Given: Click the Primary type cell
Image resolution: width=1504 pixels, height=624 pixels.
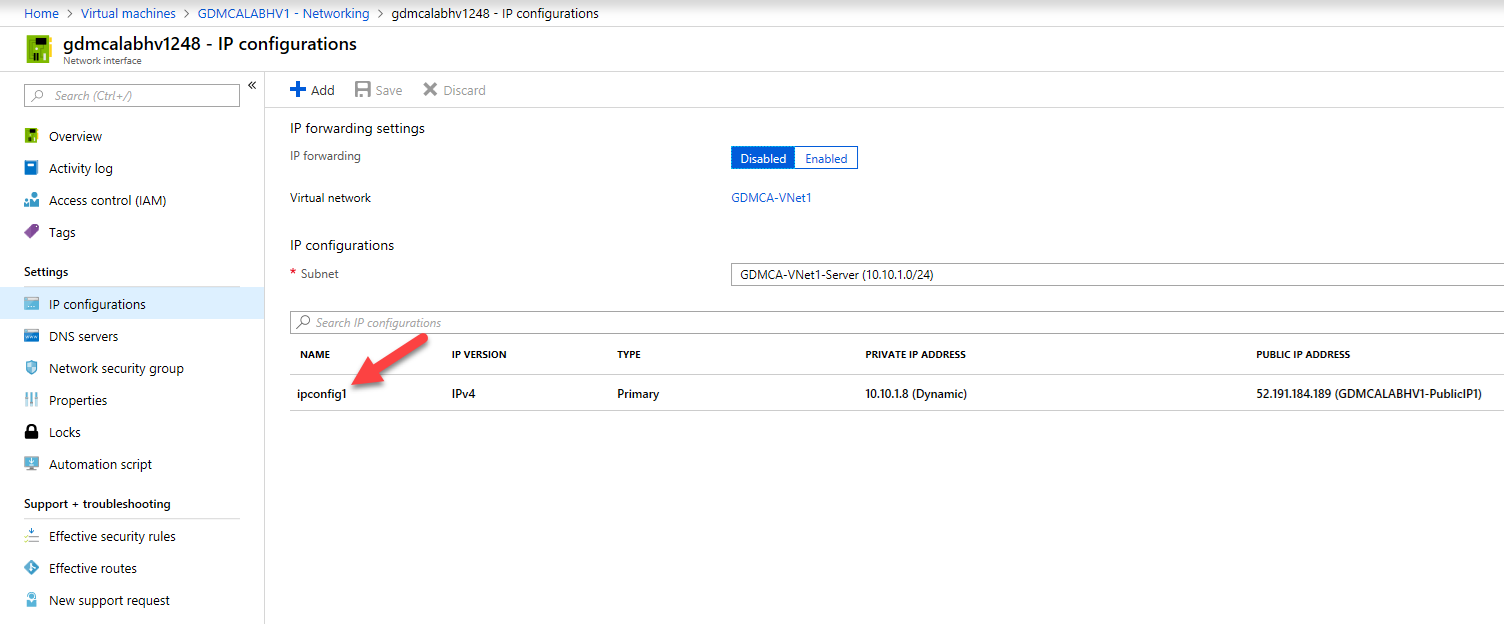Looking at the screenshot, I should click(638, 394).
